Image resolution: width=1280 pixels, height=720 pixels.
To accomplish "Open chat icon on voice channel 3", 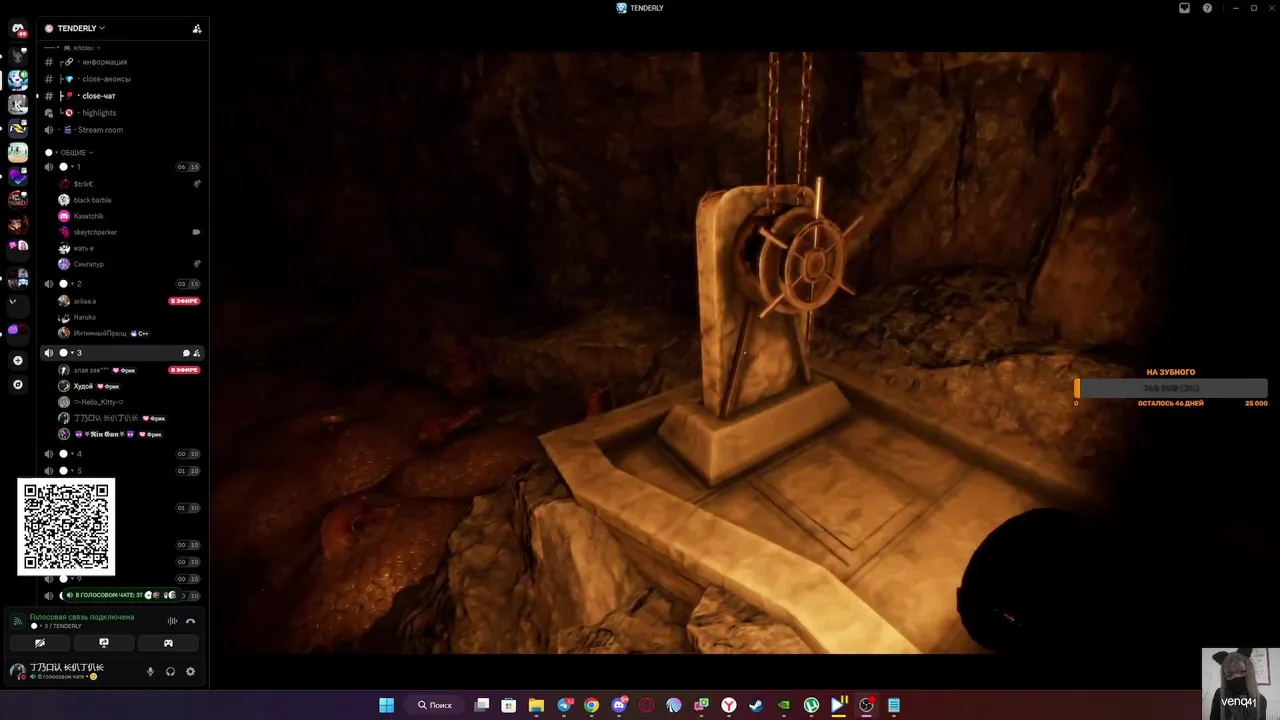I will (186, 353).
